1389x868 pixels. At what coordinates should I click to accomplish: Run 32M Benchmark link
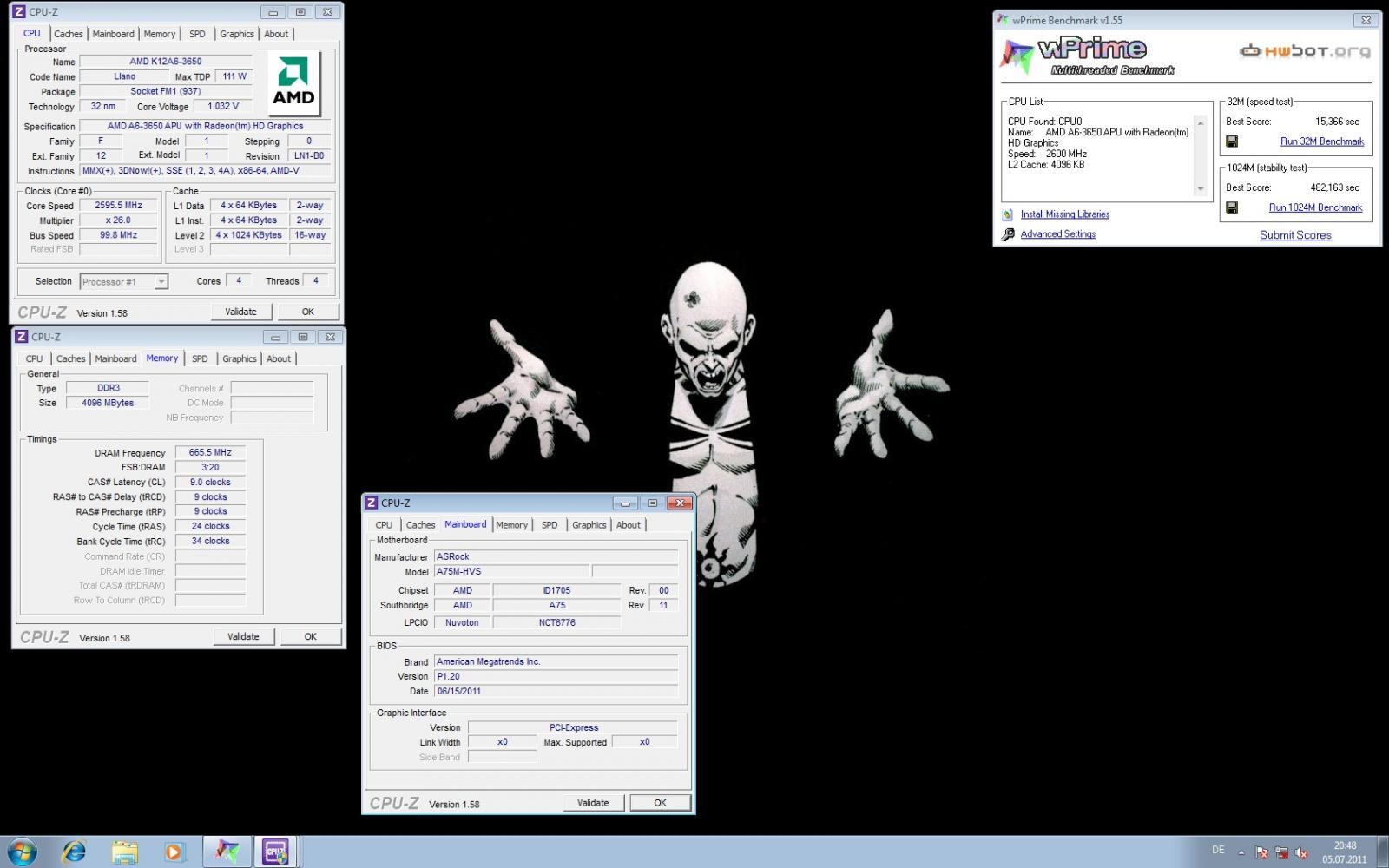pyautogui.click(x=1322, y=141)
